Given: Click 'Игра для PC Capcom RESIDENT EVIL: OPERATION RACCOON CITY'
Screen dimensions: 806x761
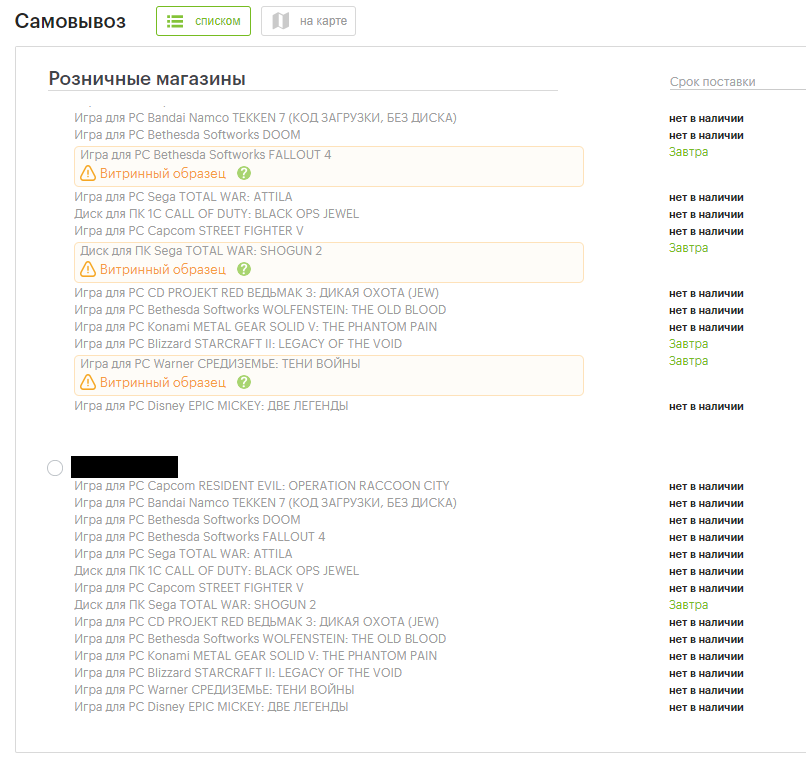Looking at the screenshot, I should [262, 486].
